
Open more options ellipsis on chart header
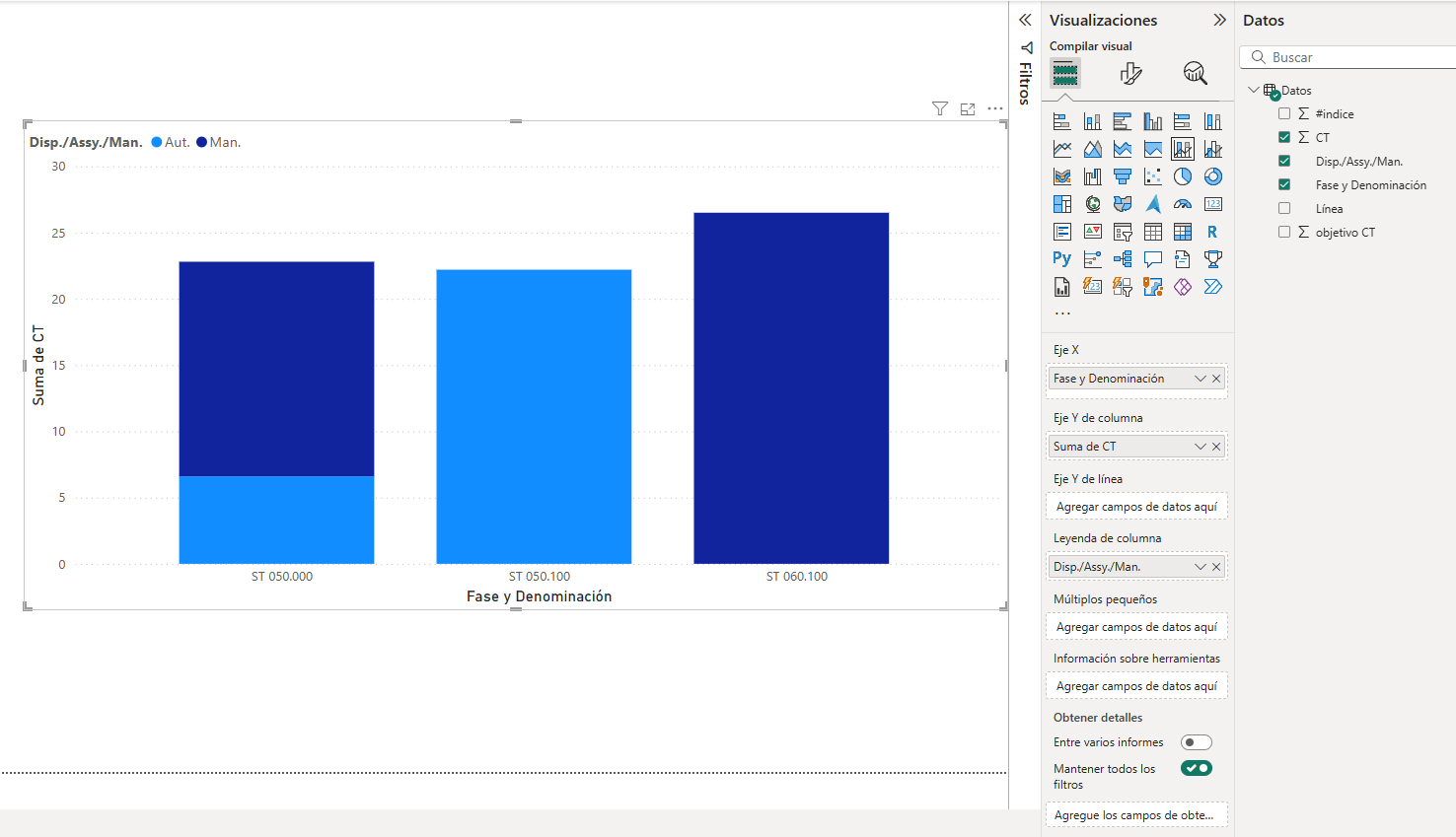995,108
